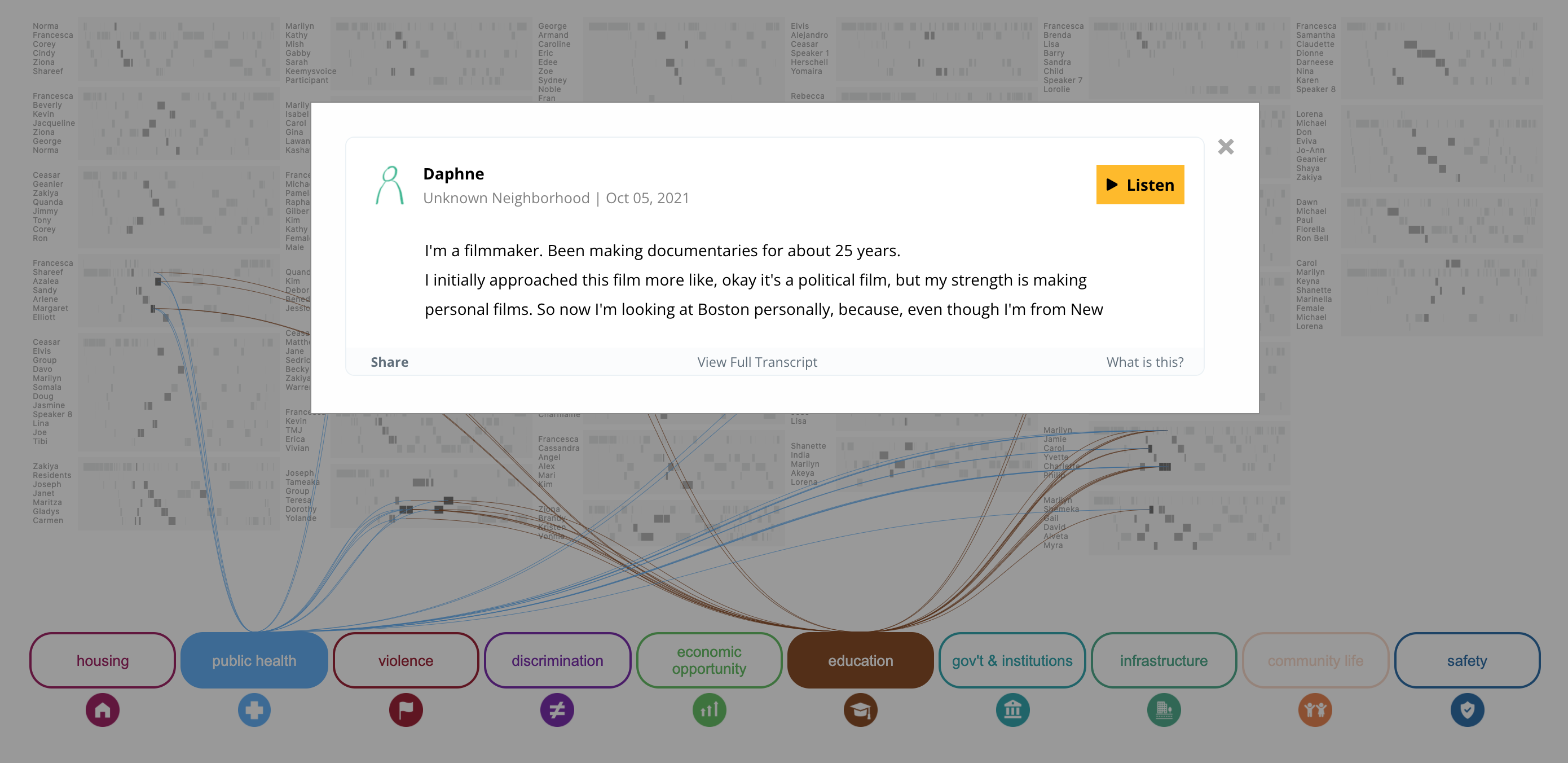This screenshot has height=763, width=1568.
Task: Enable the housing topic filter
Action: [102, 661]
